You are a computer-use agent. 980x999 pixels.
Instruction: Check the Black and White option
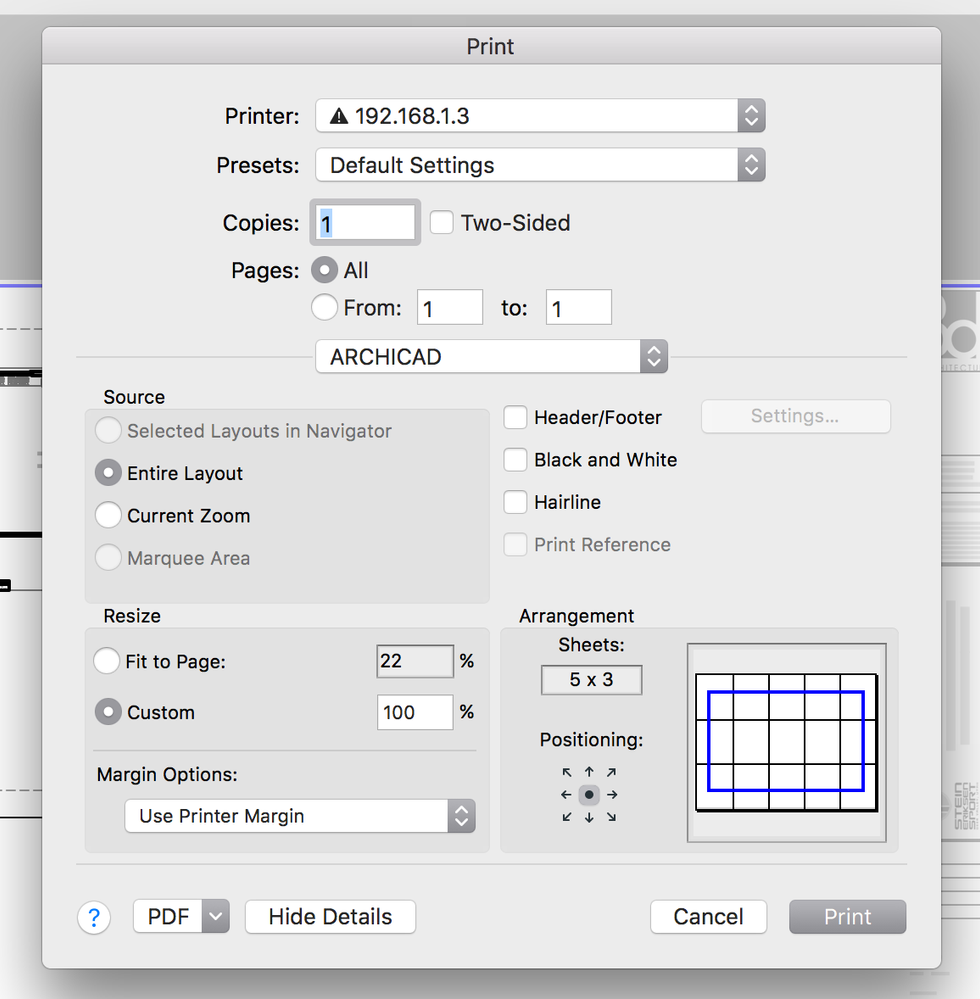click(x=515, y=460)
